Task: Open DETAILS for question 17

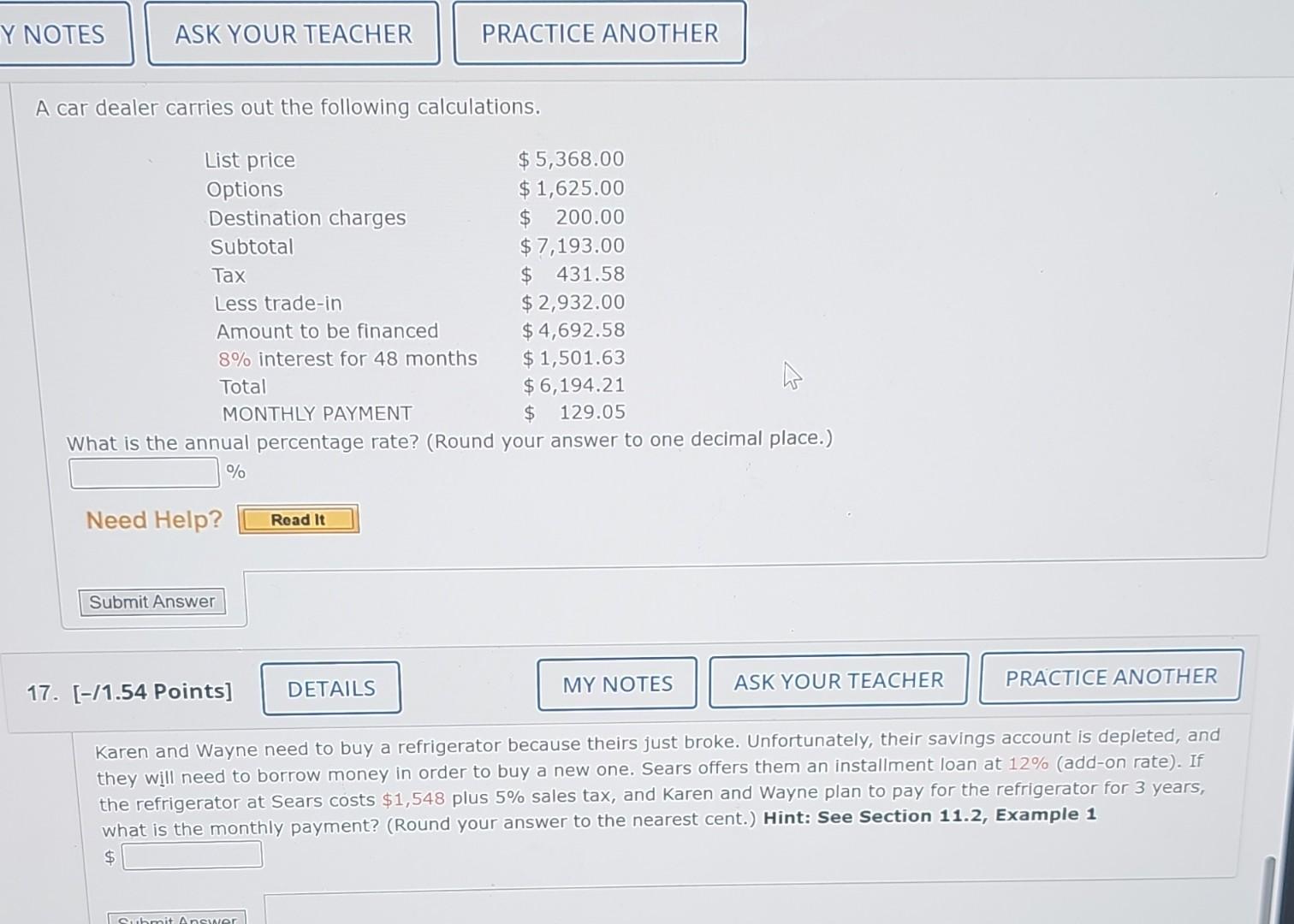Action: coord(330,688)
